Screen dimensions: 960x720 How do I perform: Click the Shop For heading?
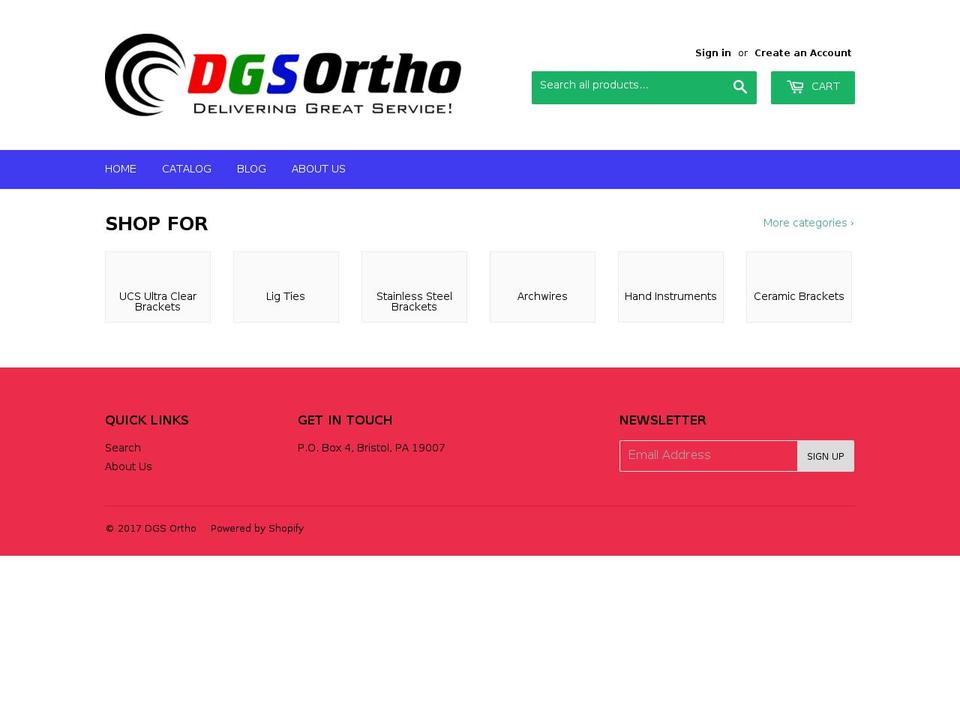pyautogui.click(x=157, y=224)
